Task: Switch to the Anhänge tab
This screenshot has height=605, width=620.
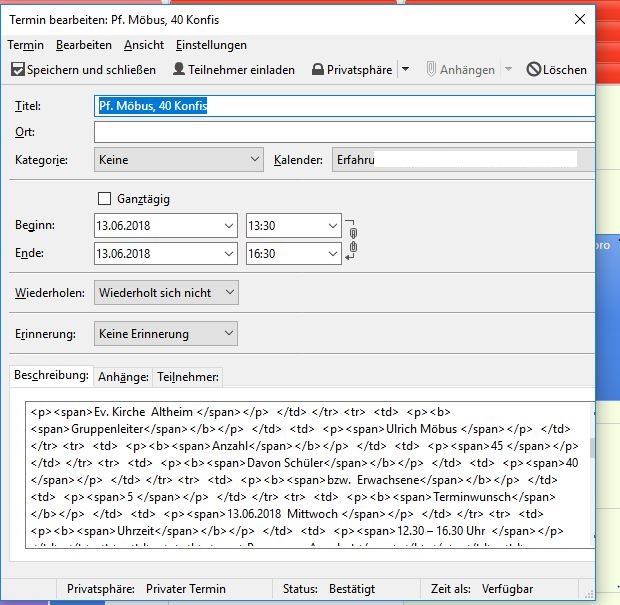Action: point(123,377)
